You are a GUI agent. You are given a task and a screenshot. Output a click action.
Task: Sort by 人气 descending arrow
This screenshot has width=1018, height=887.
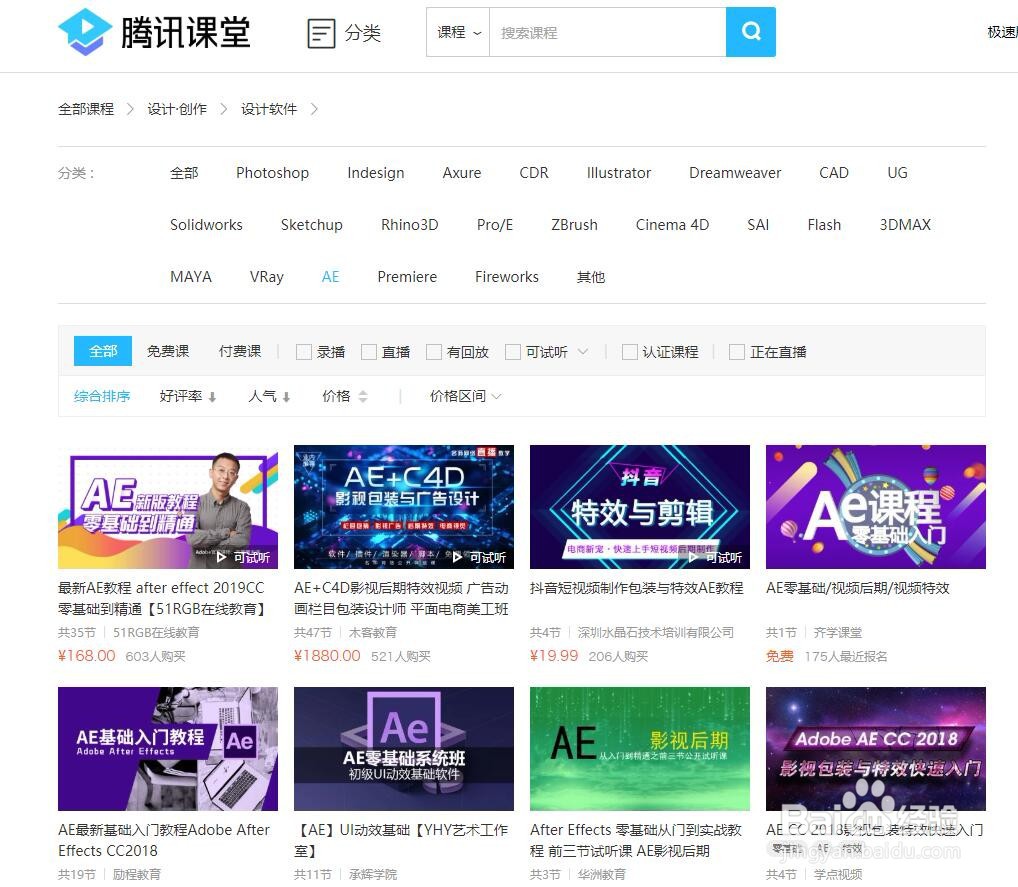[x=286, y=397]
